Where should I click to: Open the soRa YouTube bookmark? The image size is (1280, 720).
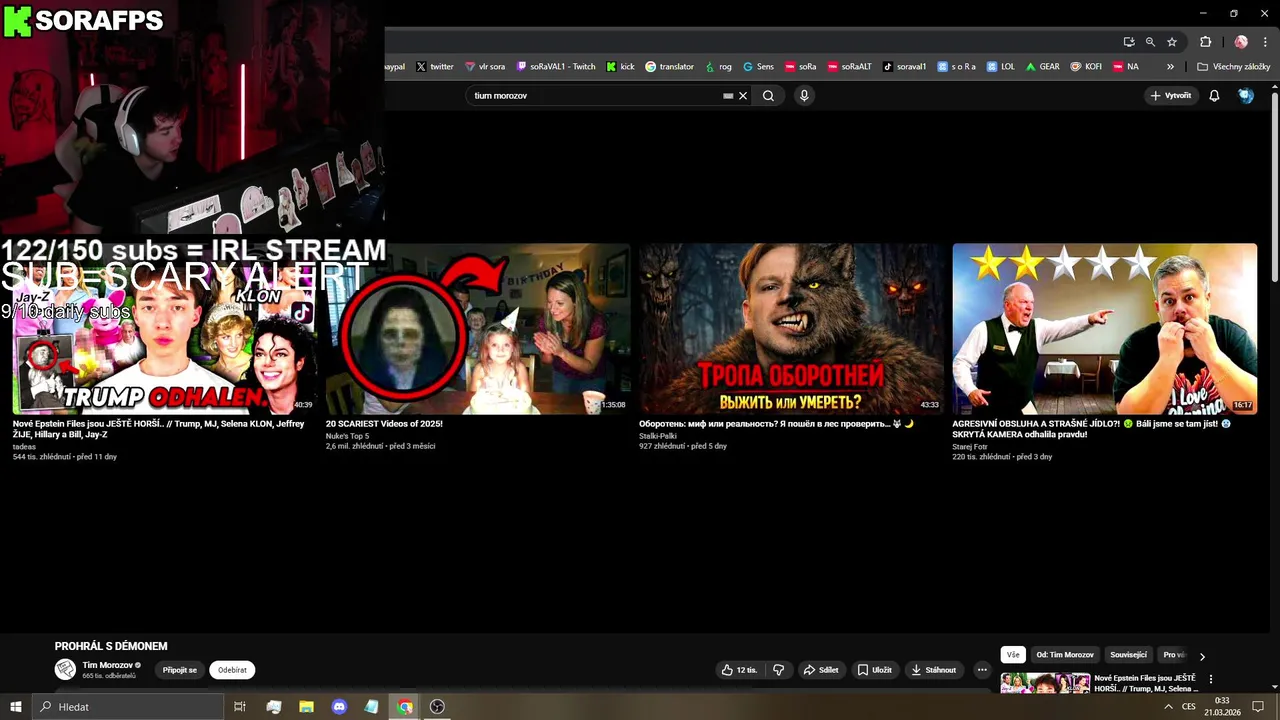[800, 67]
